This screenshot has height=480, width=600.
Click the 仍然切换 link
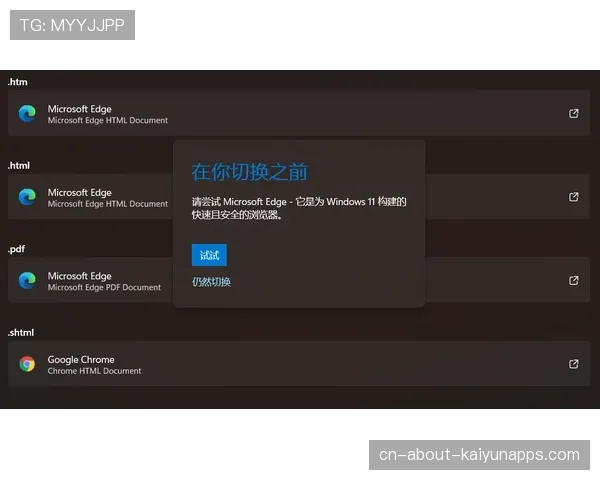point(211,282)
